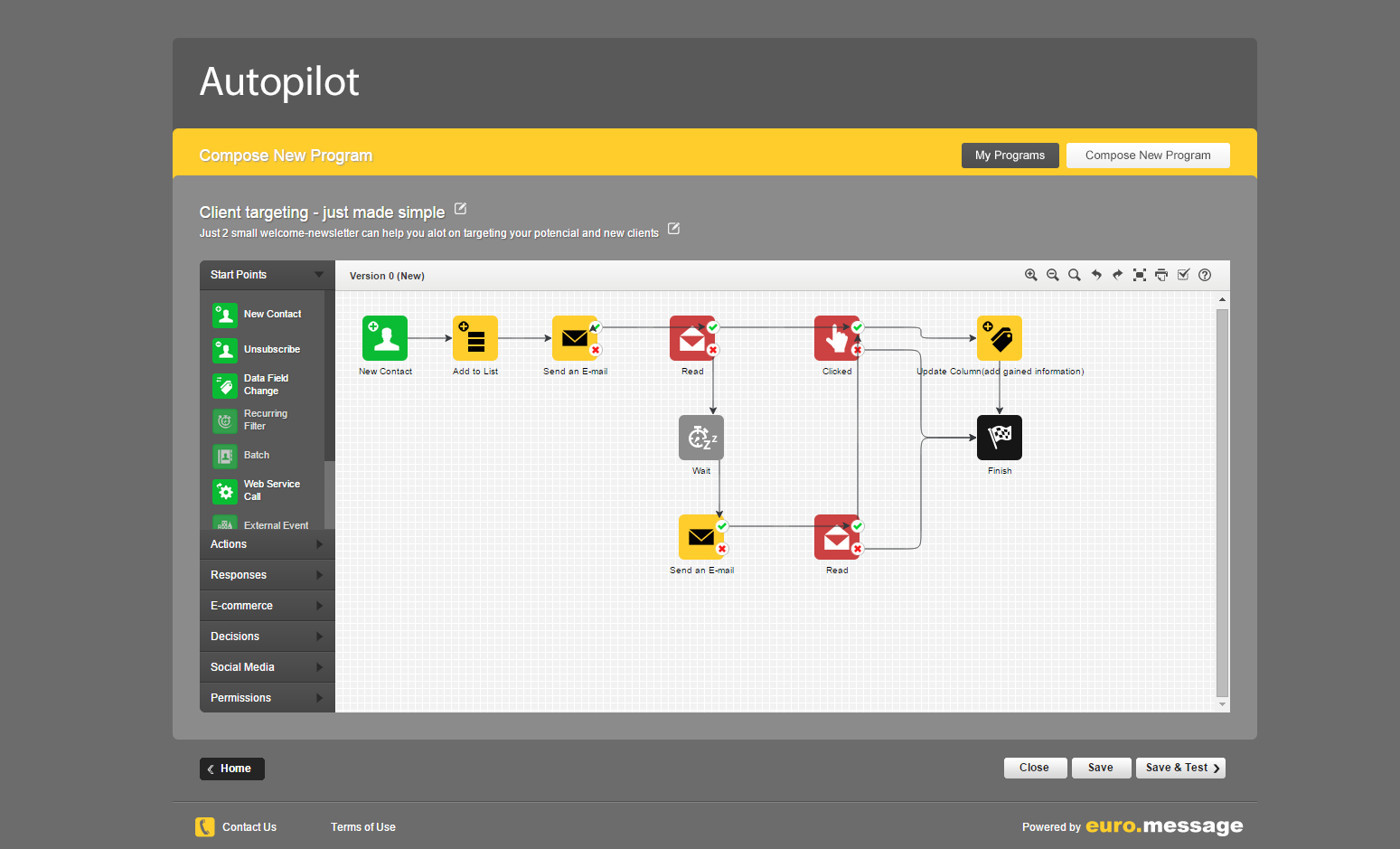
Task: Expand the Decisions section
Action: [267, 637]
